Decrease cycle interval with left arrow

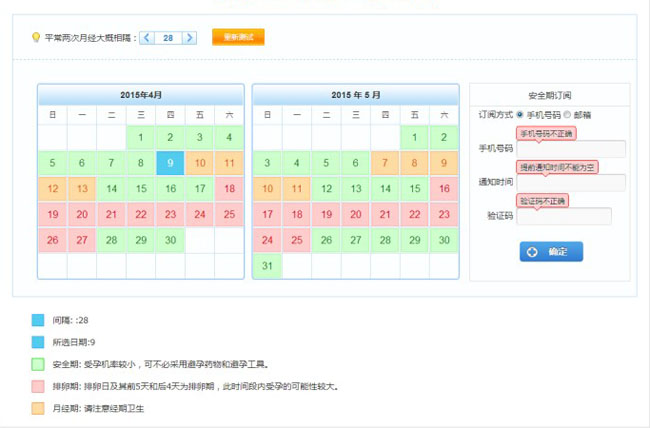[x=147, y=38]
